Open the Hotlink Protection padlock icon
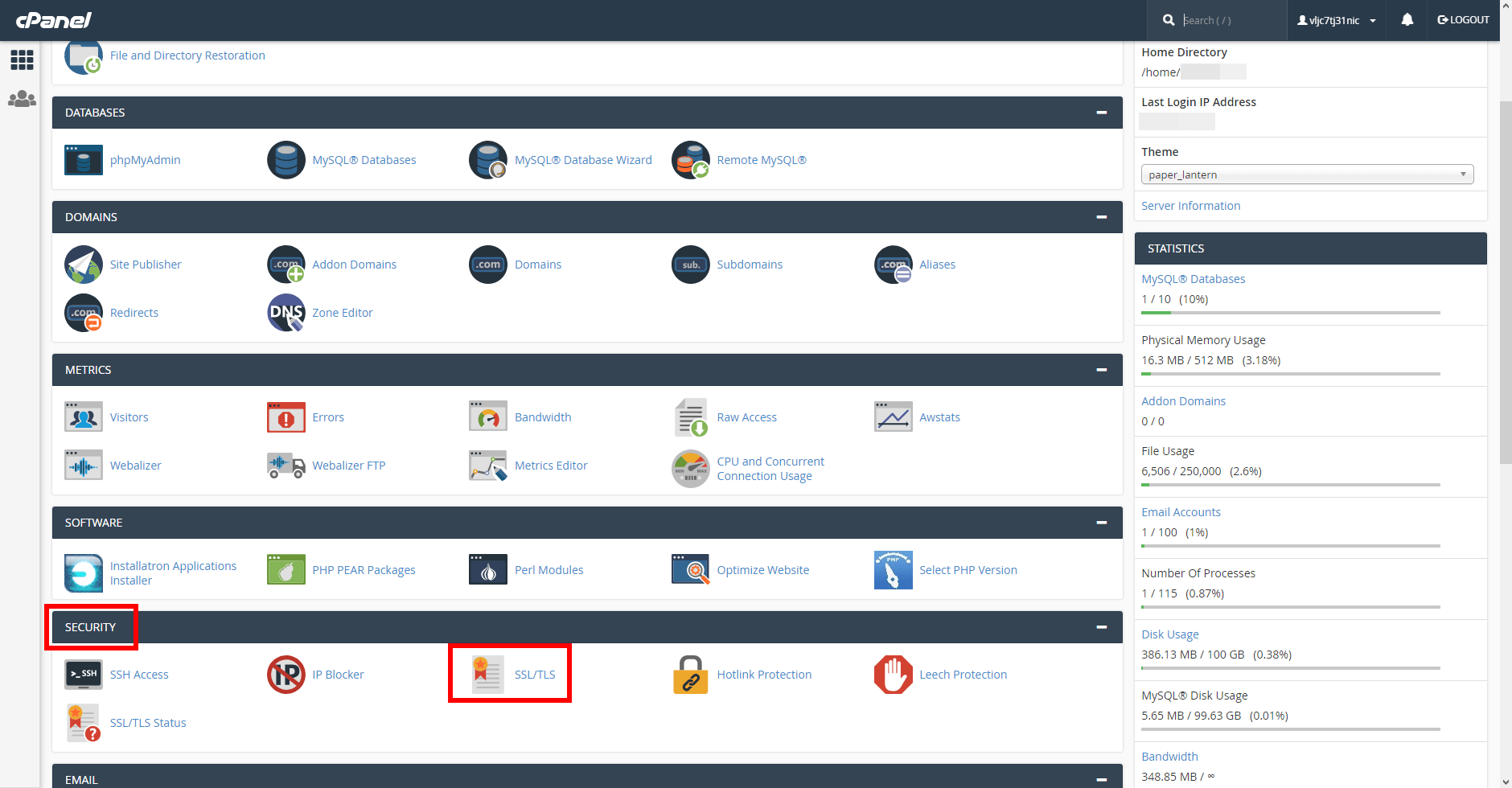1512x788 pixels. pos(691,675)
